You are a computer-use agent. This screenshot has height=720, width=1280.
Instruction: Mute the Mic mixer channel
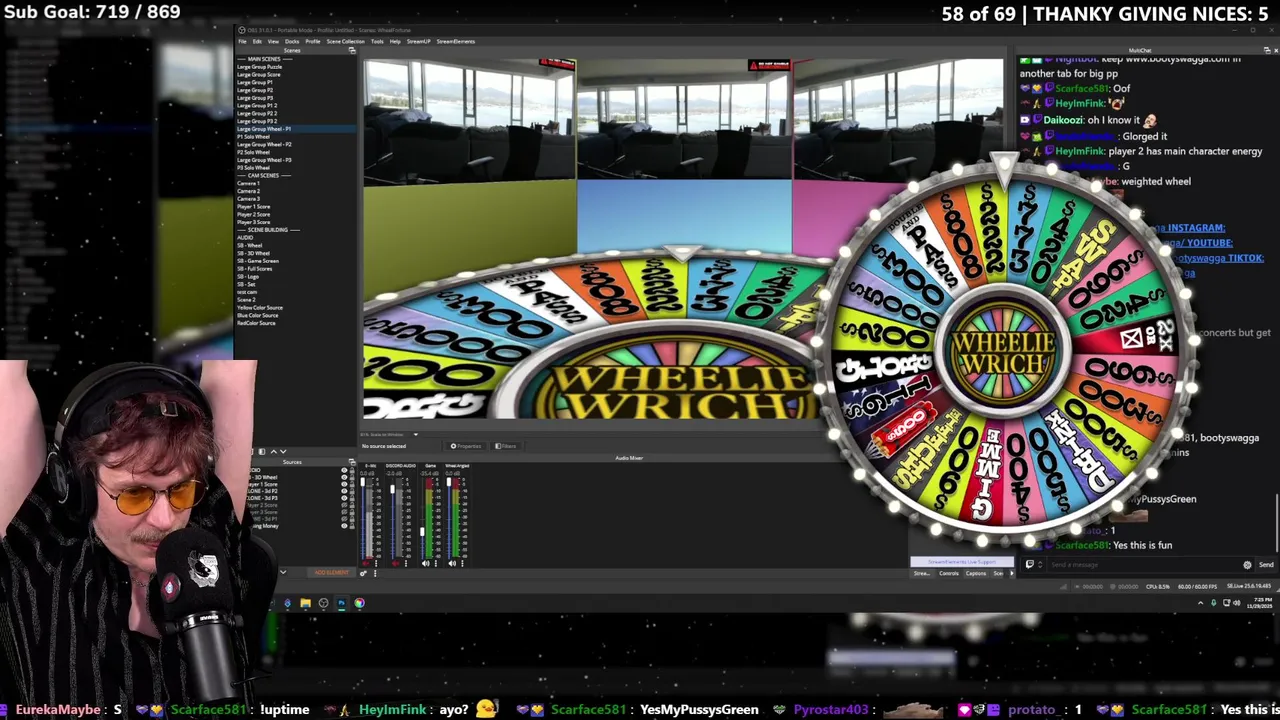pos(366,563)
